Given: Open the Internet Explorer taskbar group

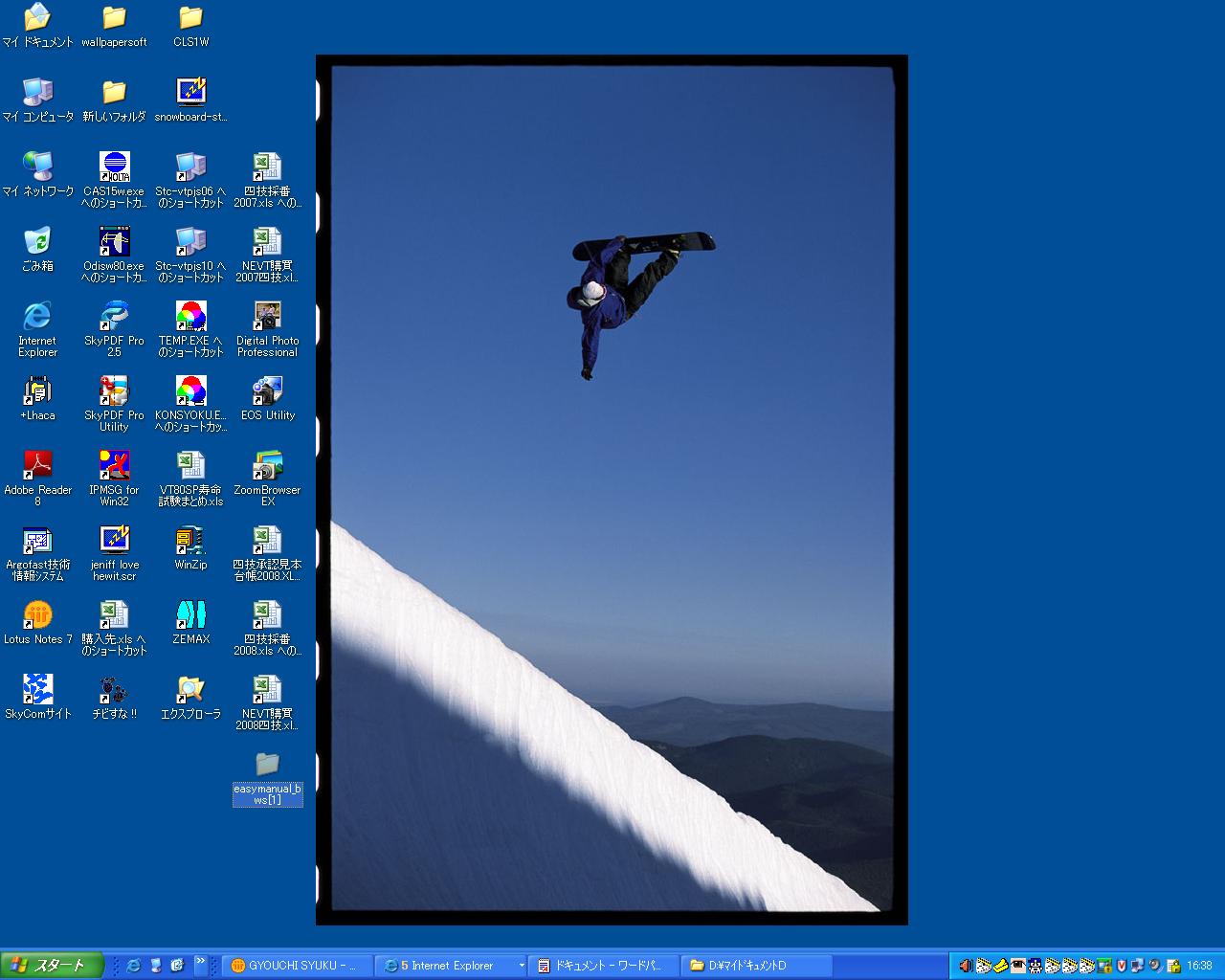Looking at the screenshot, I should (x=451, y=966).
